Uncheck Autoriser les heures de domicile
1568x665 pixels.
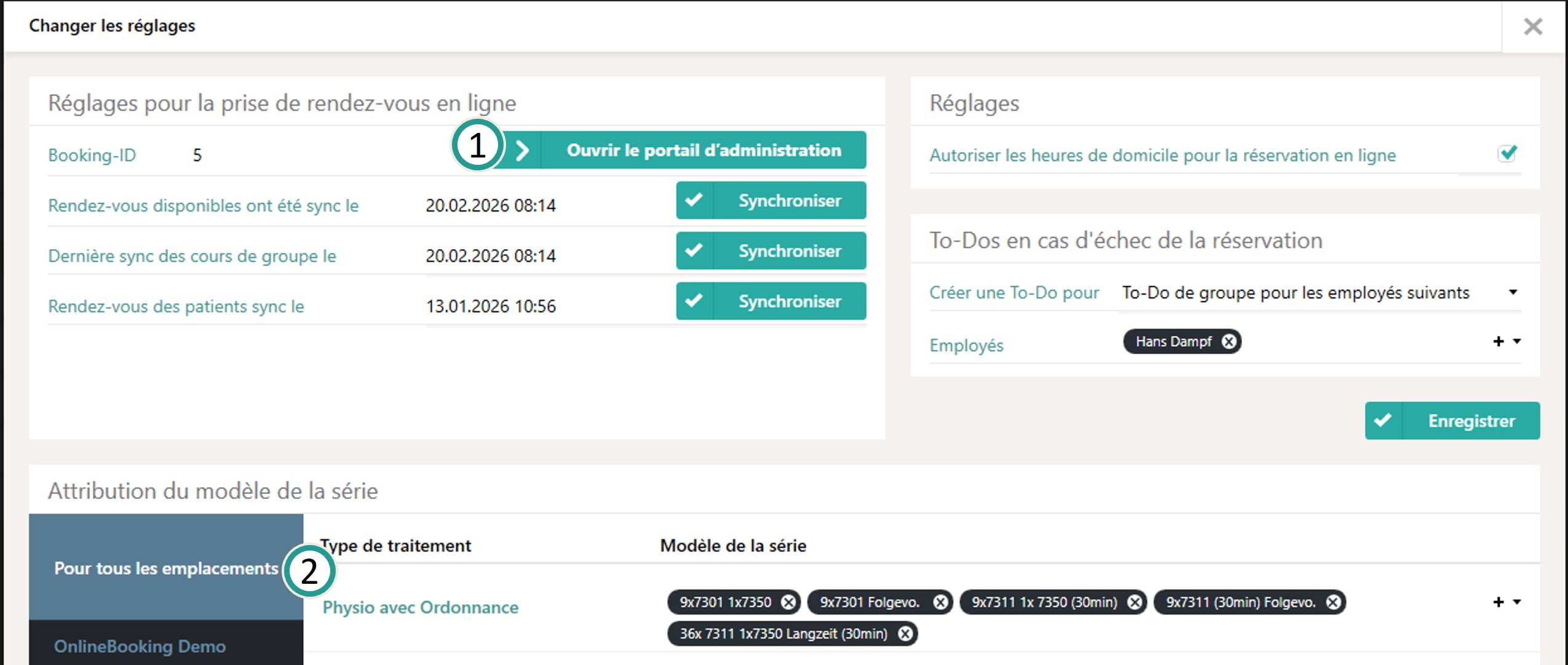tap(1508, 154)
